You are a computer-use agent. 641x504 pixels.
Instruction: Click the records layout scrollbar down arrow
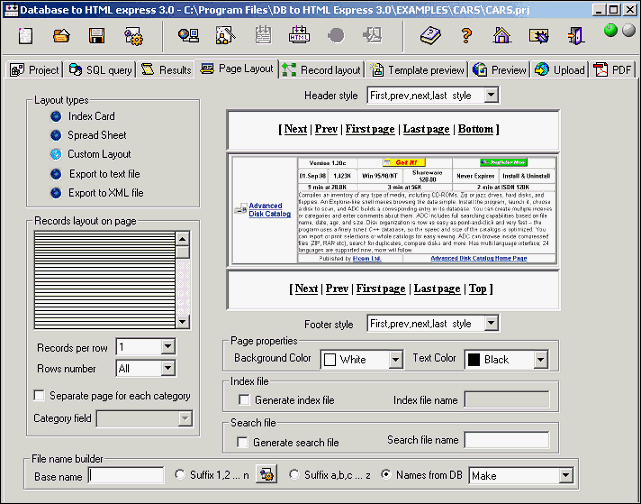pyautogui.click(x=182, y=322)
